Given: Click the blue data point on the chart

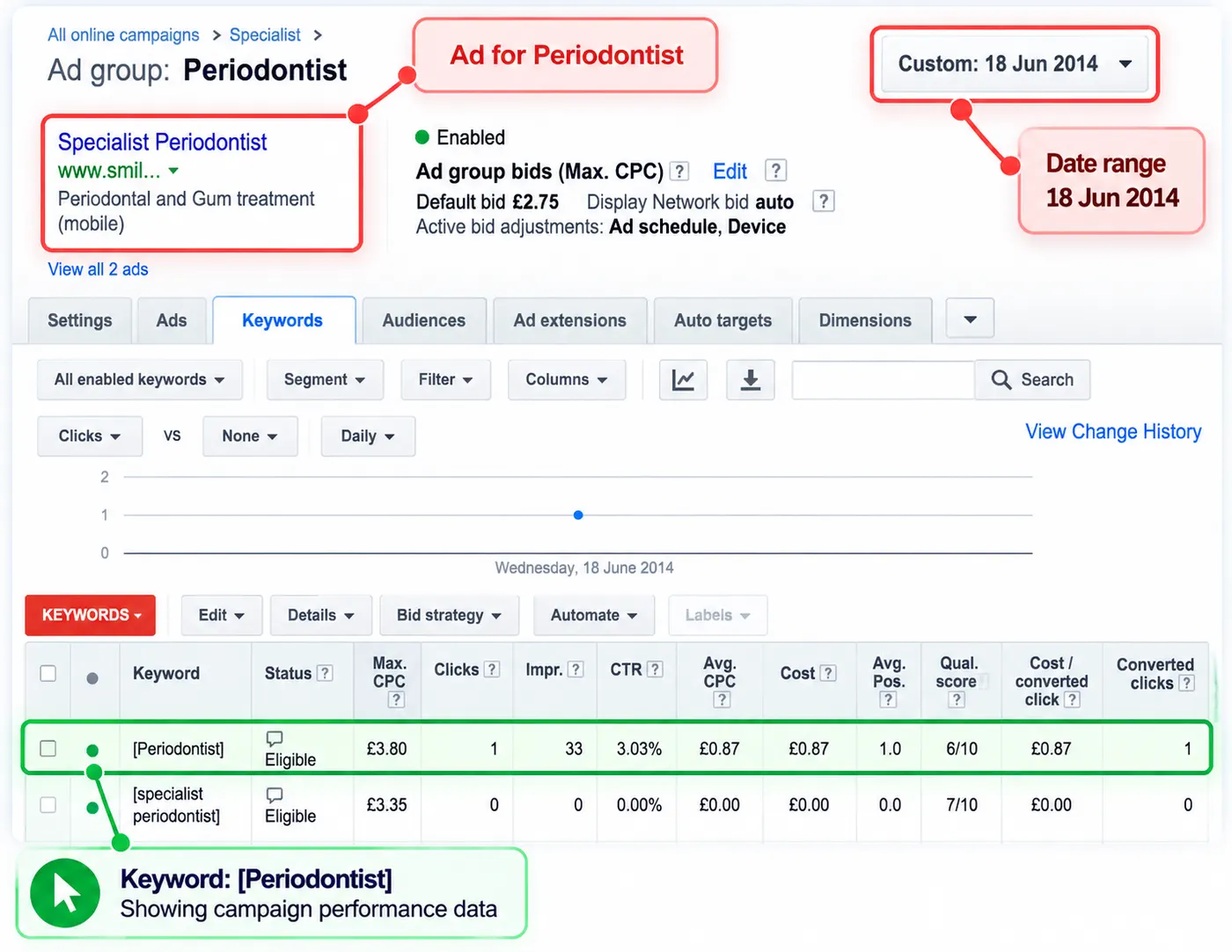Looking at the screenshot, I should [x=578, y=515].
